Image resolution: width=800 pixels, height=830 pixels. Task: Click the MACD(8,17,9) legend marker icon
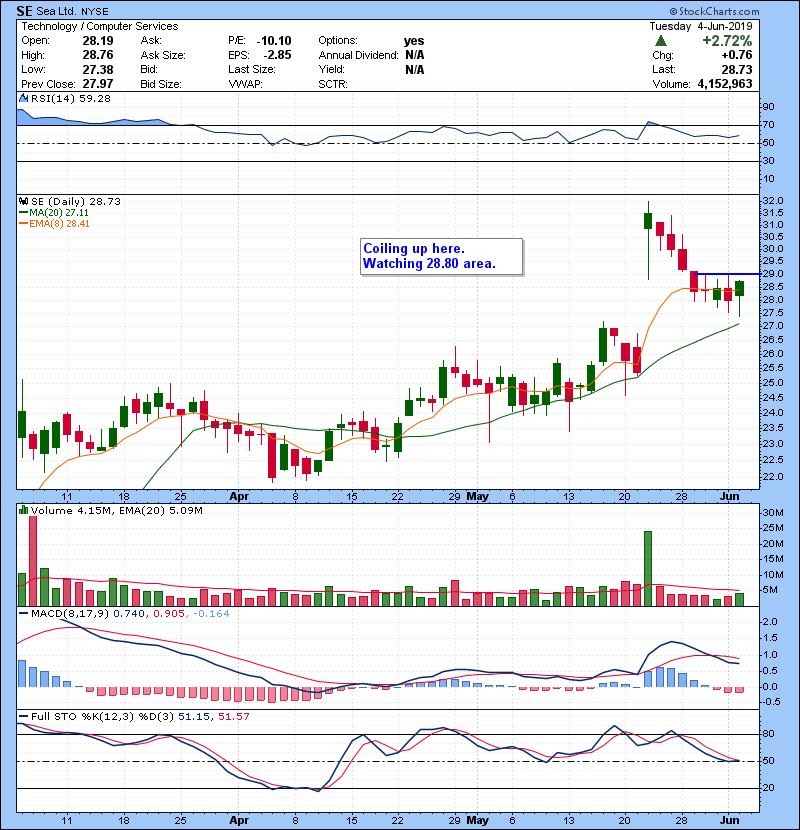tap(22, 612)
